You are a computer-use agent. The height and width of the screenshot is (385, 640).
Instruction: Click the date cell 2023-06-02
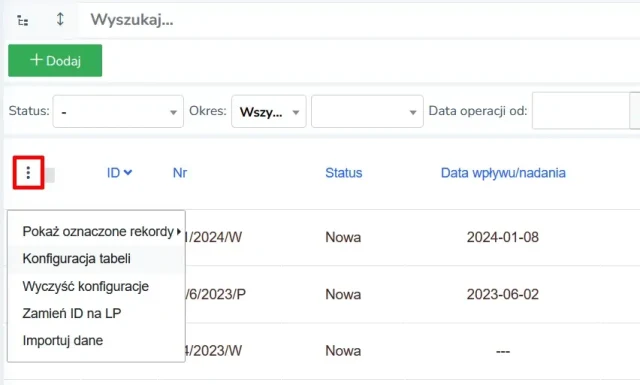[503, 294]
